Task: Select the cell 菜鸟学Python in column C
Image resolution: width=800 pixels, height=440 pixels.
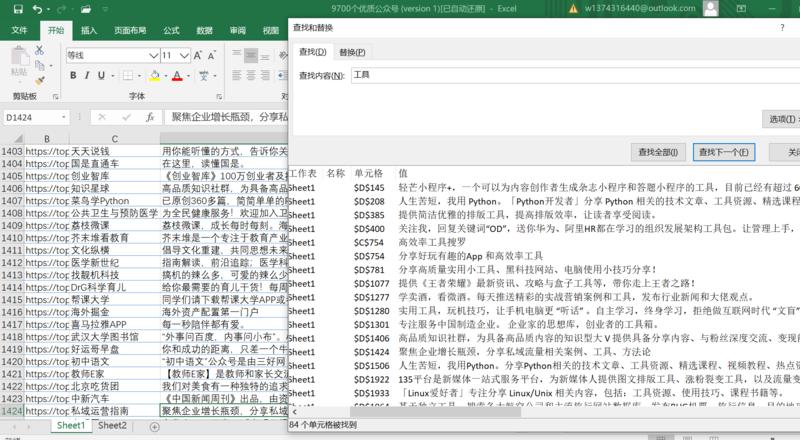Action: point(114,201)
